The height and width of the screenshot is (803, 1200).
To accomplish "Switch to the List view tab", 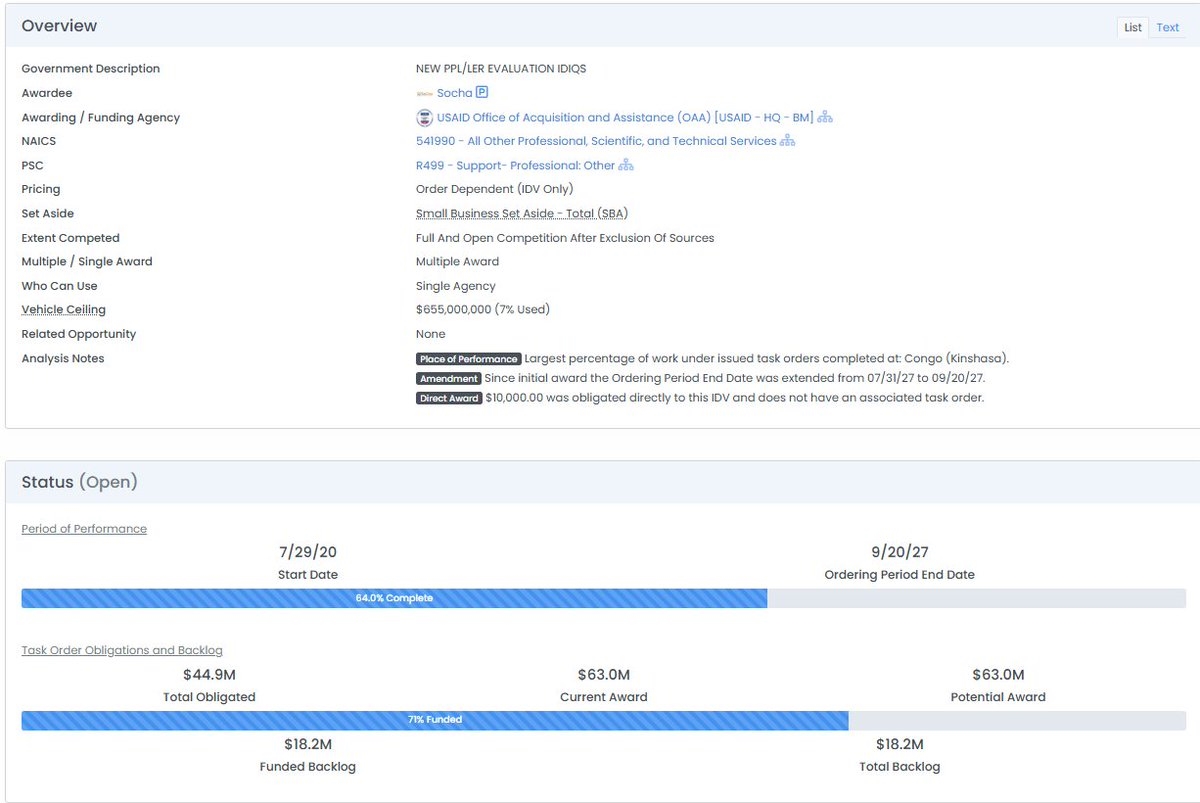I will coord(1133,28).
